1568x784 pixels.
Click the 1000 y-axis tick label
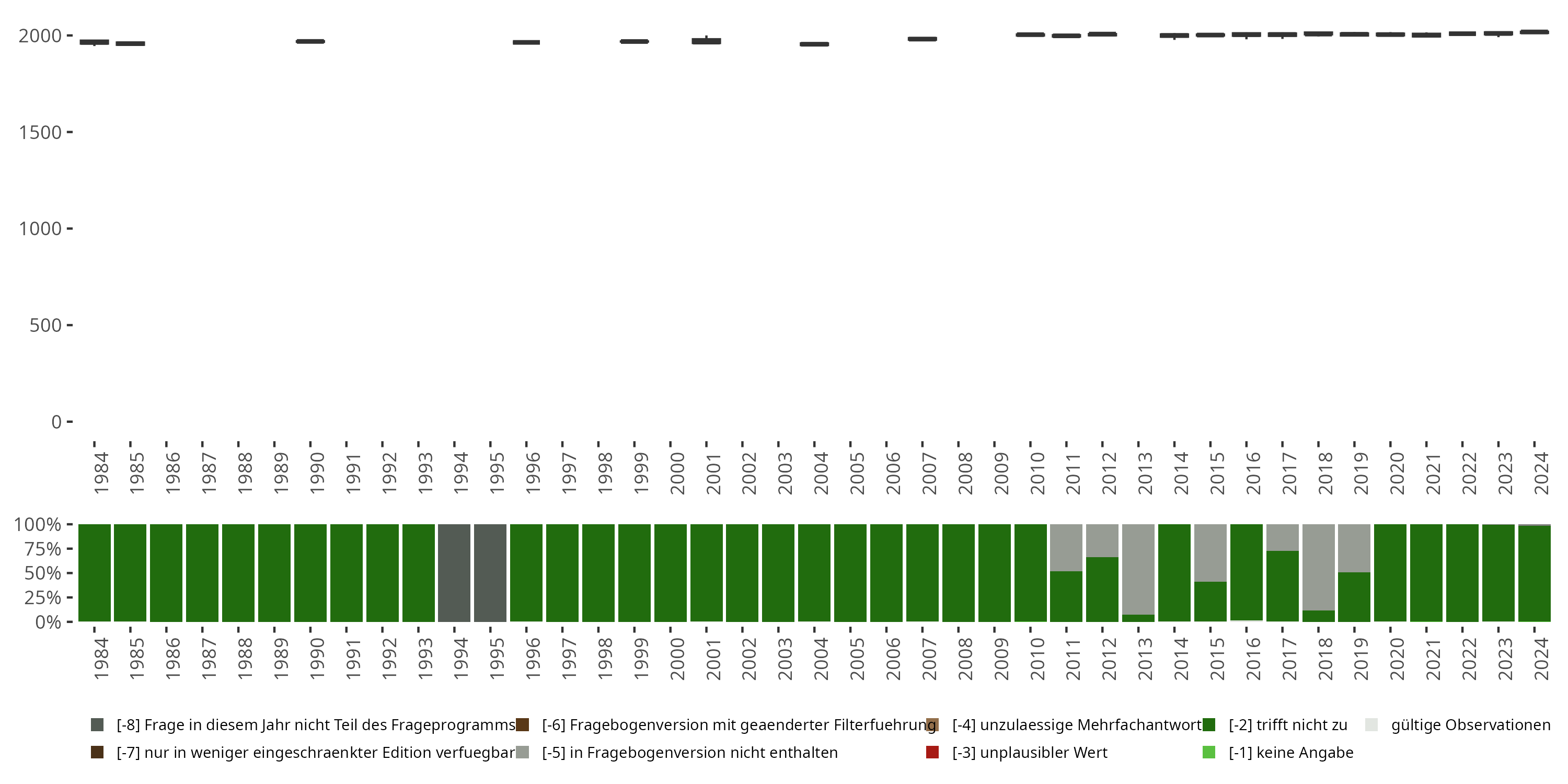[40, 229]
